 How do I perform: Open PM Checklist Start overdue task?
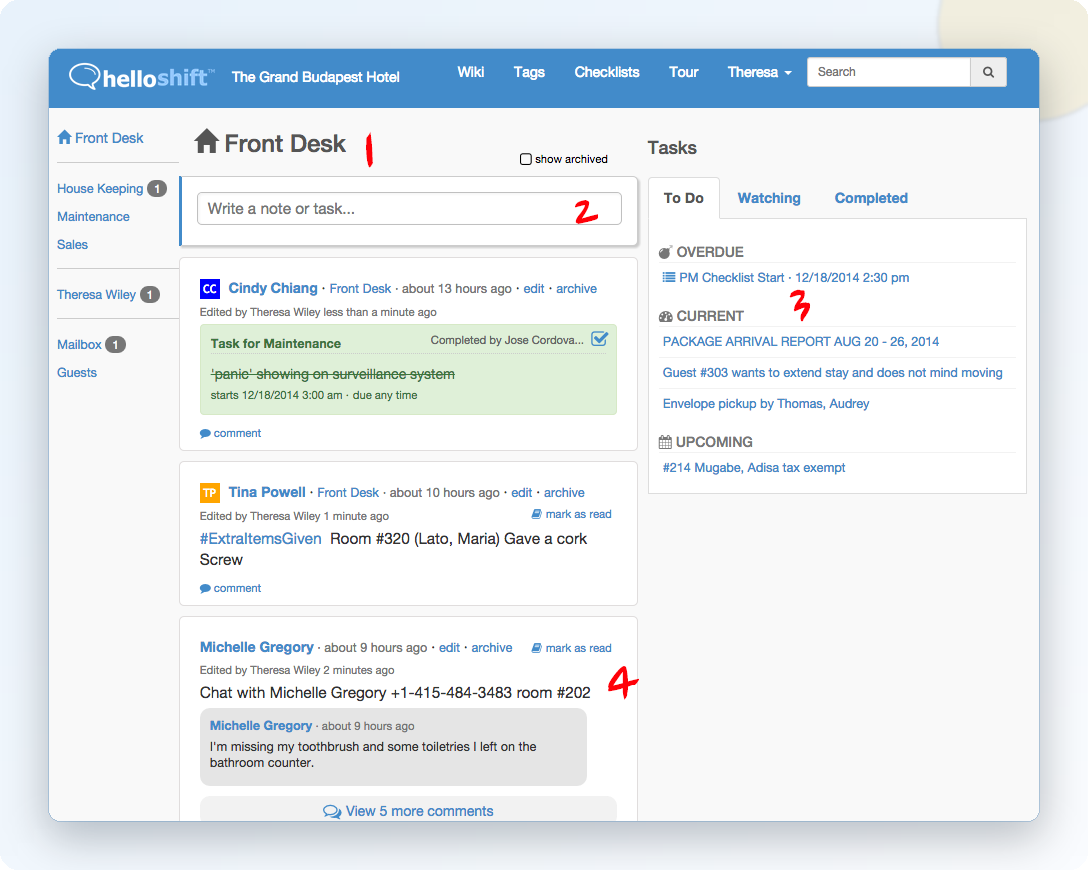point(794,278)
